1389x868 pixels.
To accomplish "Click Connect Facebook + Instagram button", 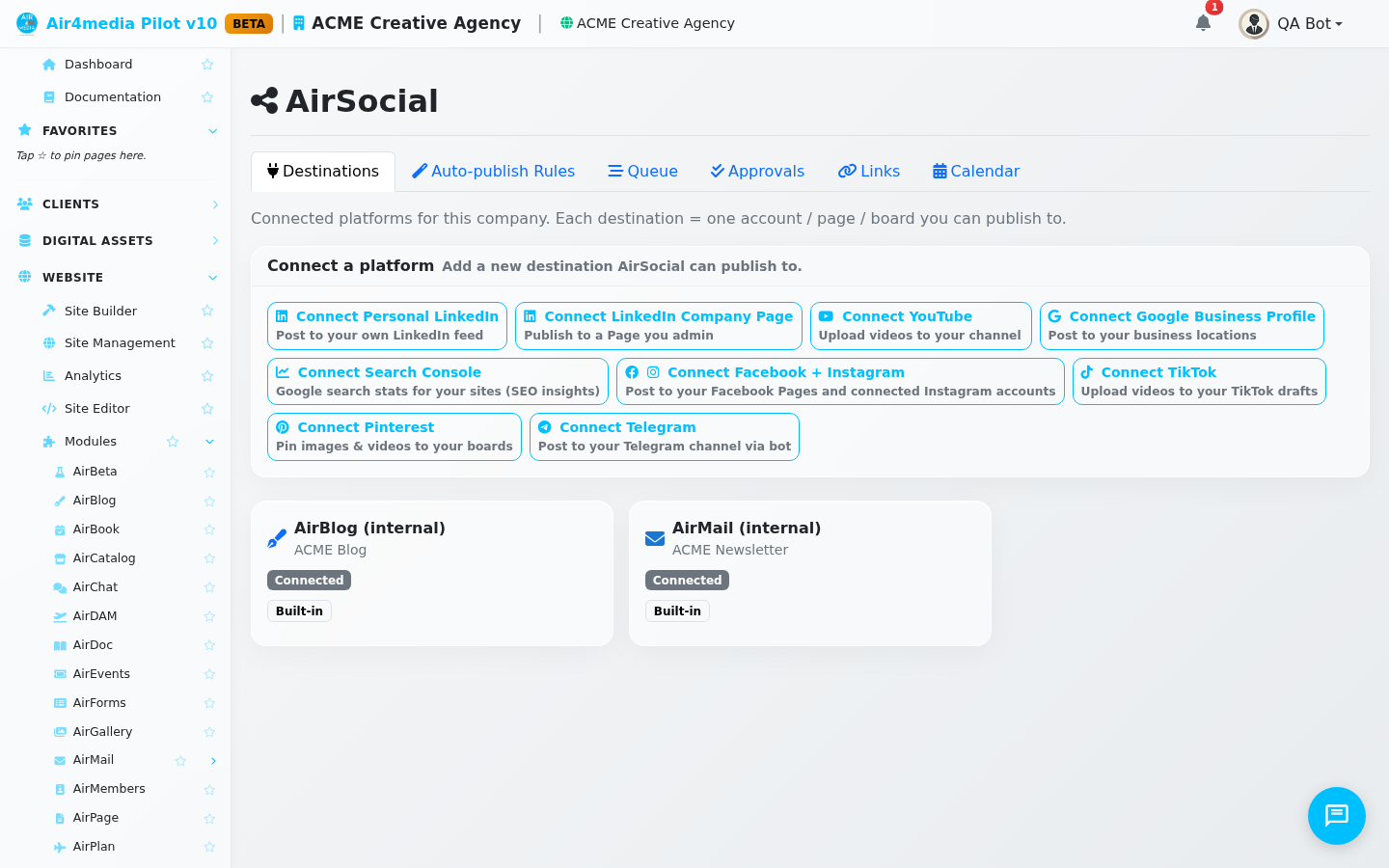I will [x=840, y=382].
